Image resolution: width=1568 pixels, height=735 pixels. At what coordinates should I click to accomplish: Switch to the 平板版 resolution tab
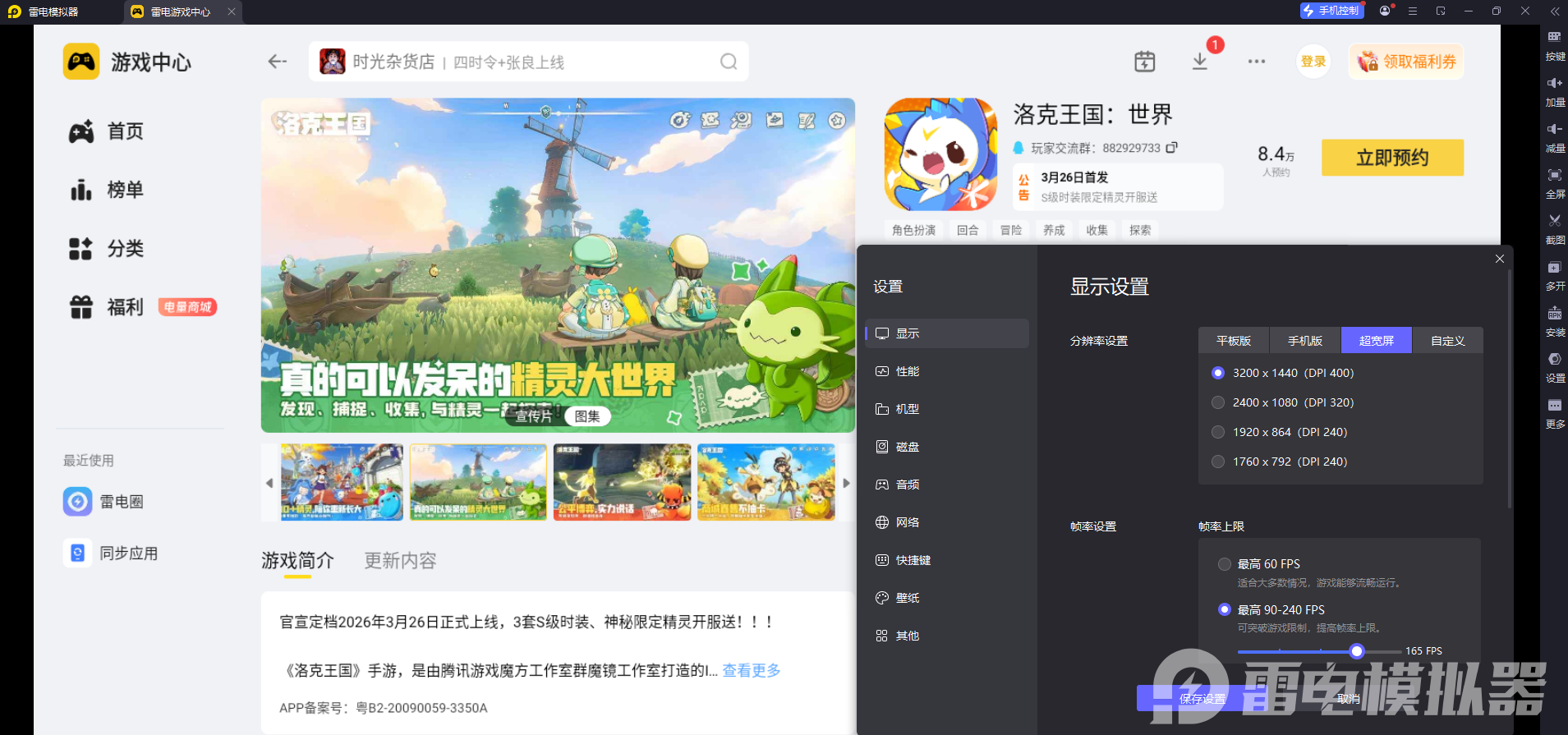point(1234,341)
